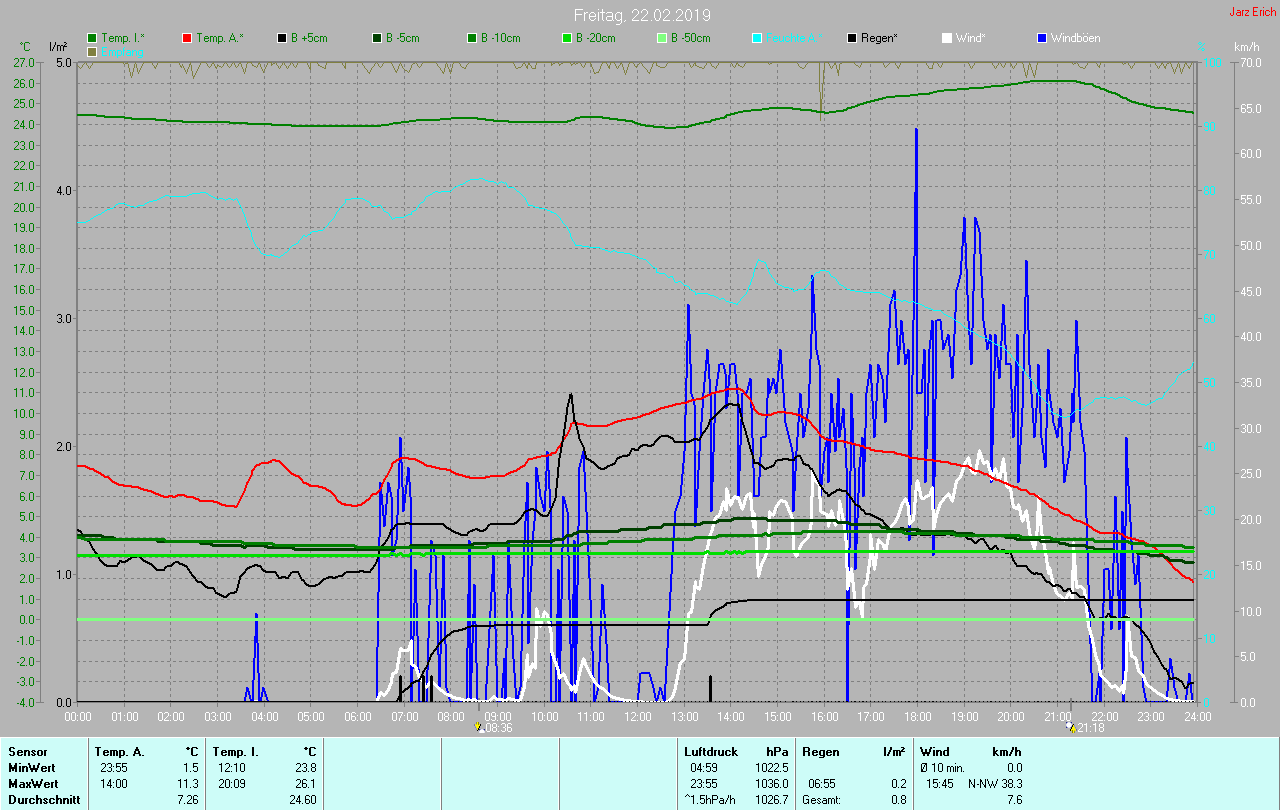This screenshot has width=1280, height=810.
Task: Click the Windböen legend label
Action: click(x=1075, y=38)
